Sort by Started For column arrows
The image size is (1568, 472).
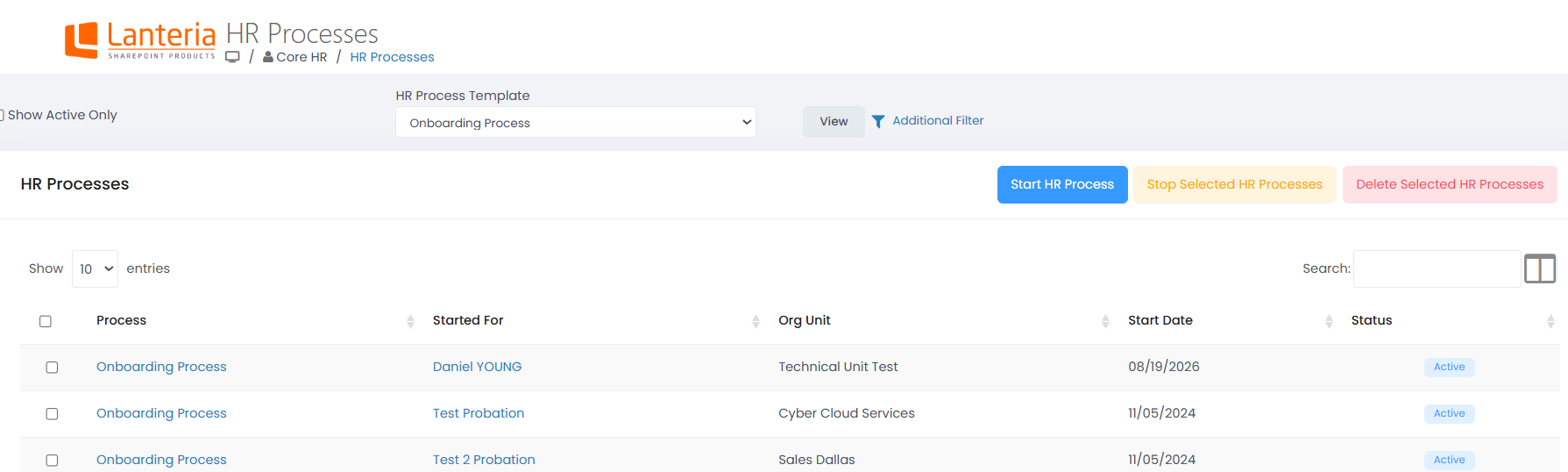(756, 321)
